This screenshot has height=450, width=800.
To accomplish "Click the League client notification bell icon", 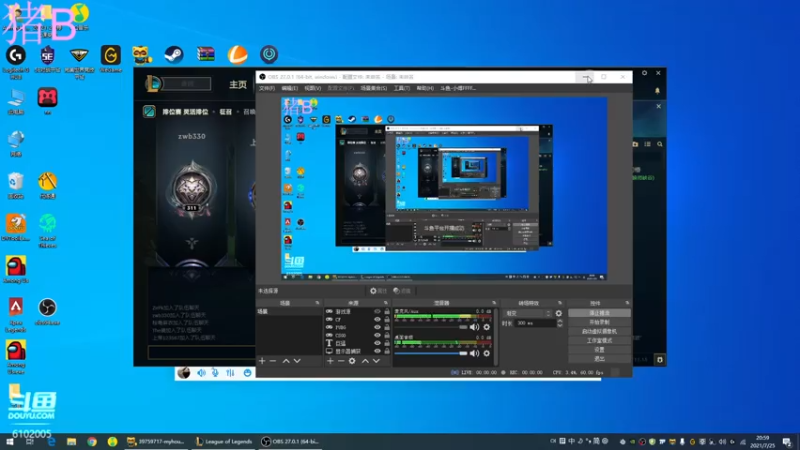I will [657, 91].
